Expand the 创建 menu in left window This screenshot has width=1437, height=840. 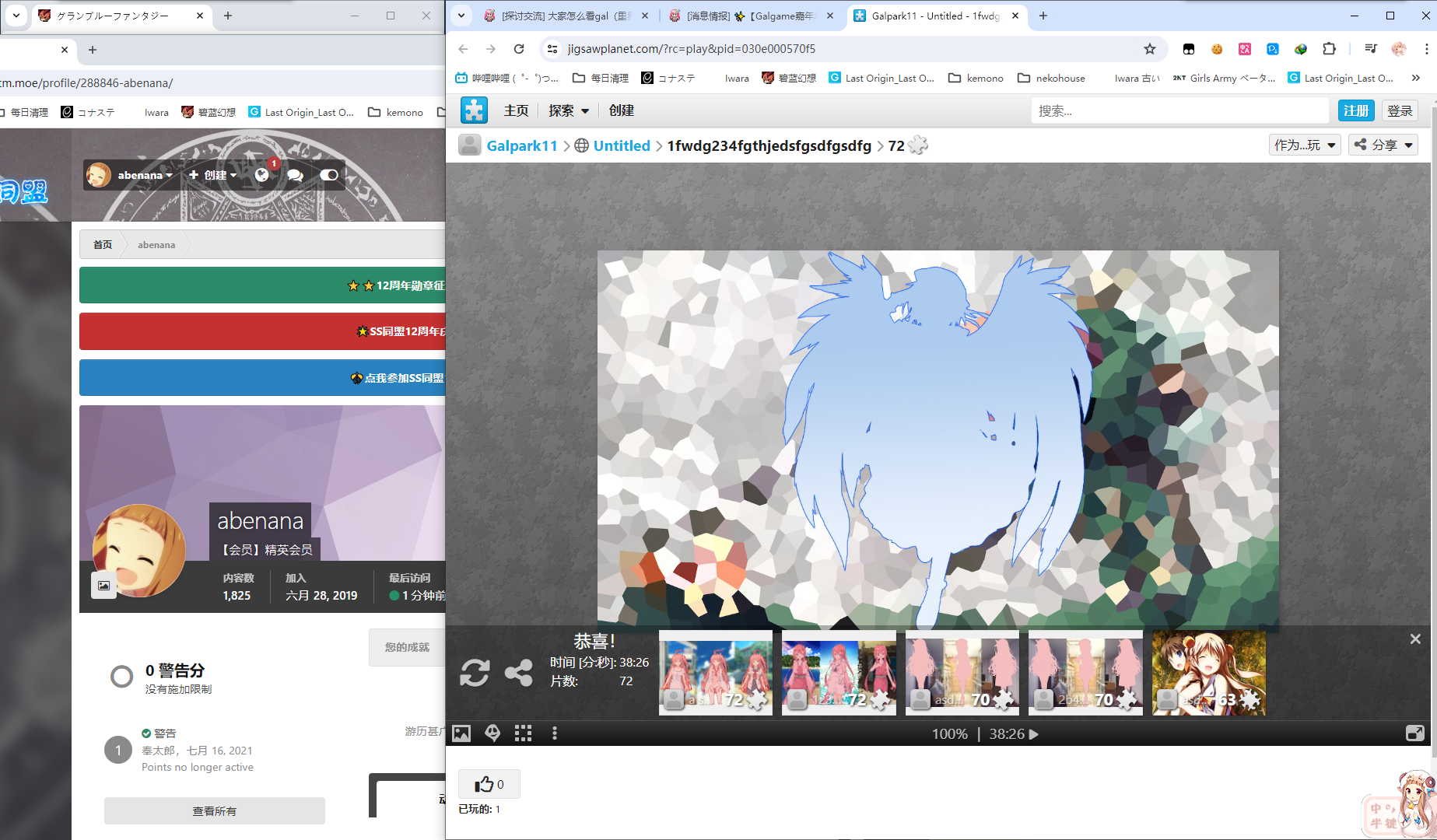[x=213, y=175]
